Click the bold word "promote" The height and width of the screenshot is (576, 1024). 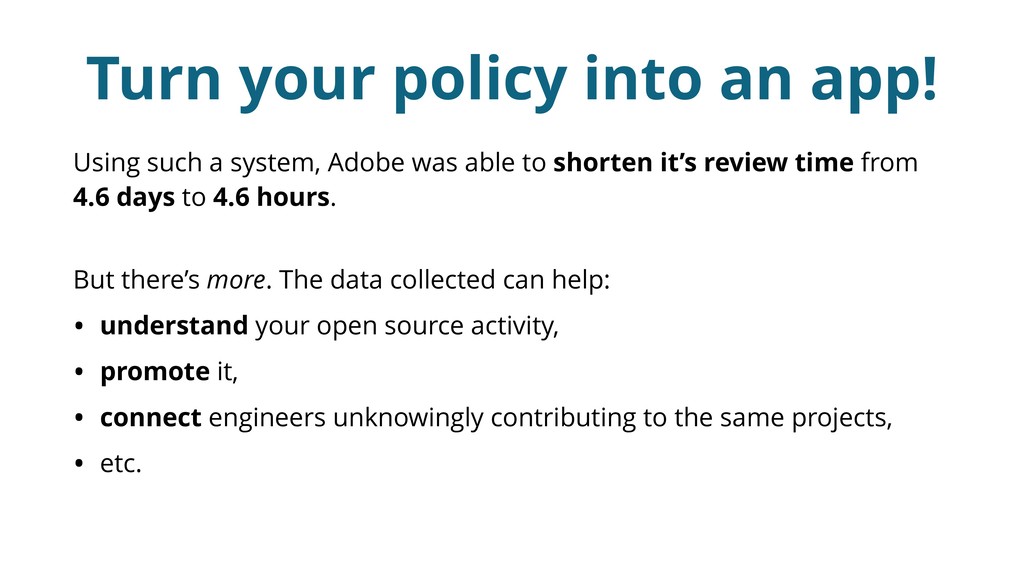tap(154, 372)
